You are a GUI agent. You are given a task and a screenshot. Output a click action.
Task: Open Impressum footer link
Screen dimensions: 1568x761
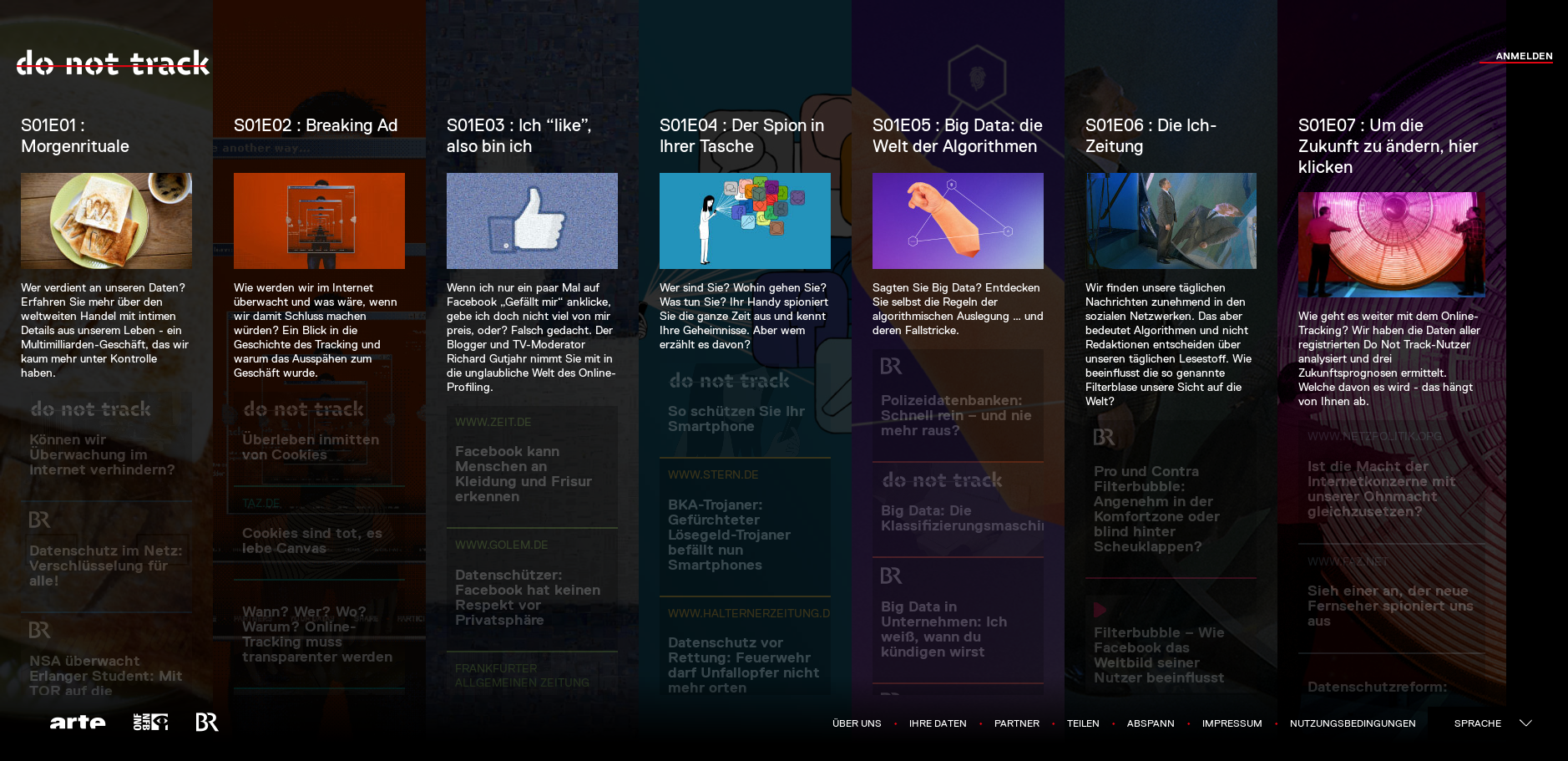tap(1232, 723)
